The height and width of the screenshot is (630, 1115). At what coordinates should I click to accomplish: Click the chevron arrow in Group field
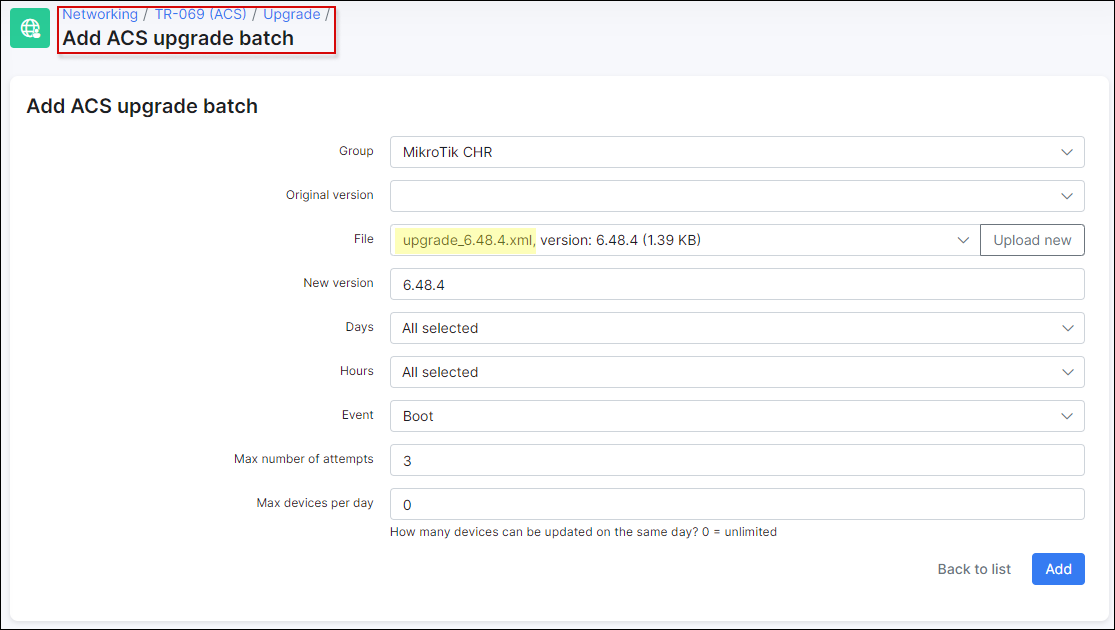tap(1066, 152)
